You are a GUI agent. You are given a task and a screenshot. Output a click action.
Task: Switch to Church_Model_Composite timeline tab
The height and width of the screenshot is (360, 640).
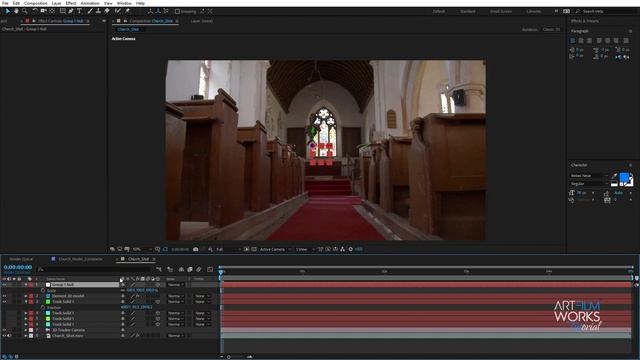tap(80, 259)
